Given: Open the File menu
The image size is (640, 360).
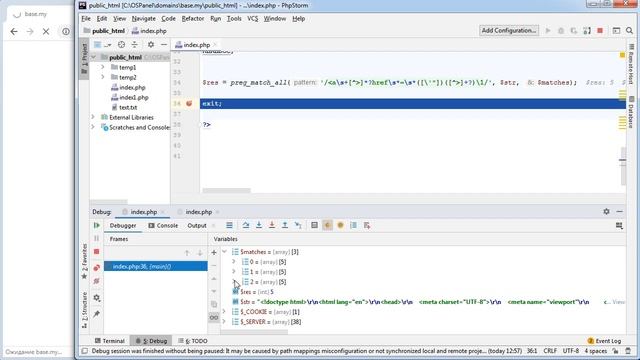Looking at the screenshot, I should [86, 19].
